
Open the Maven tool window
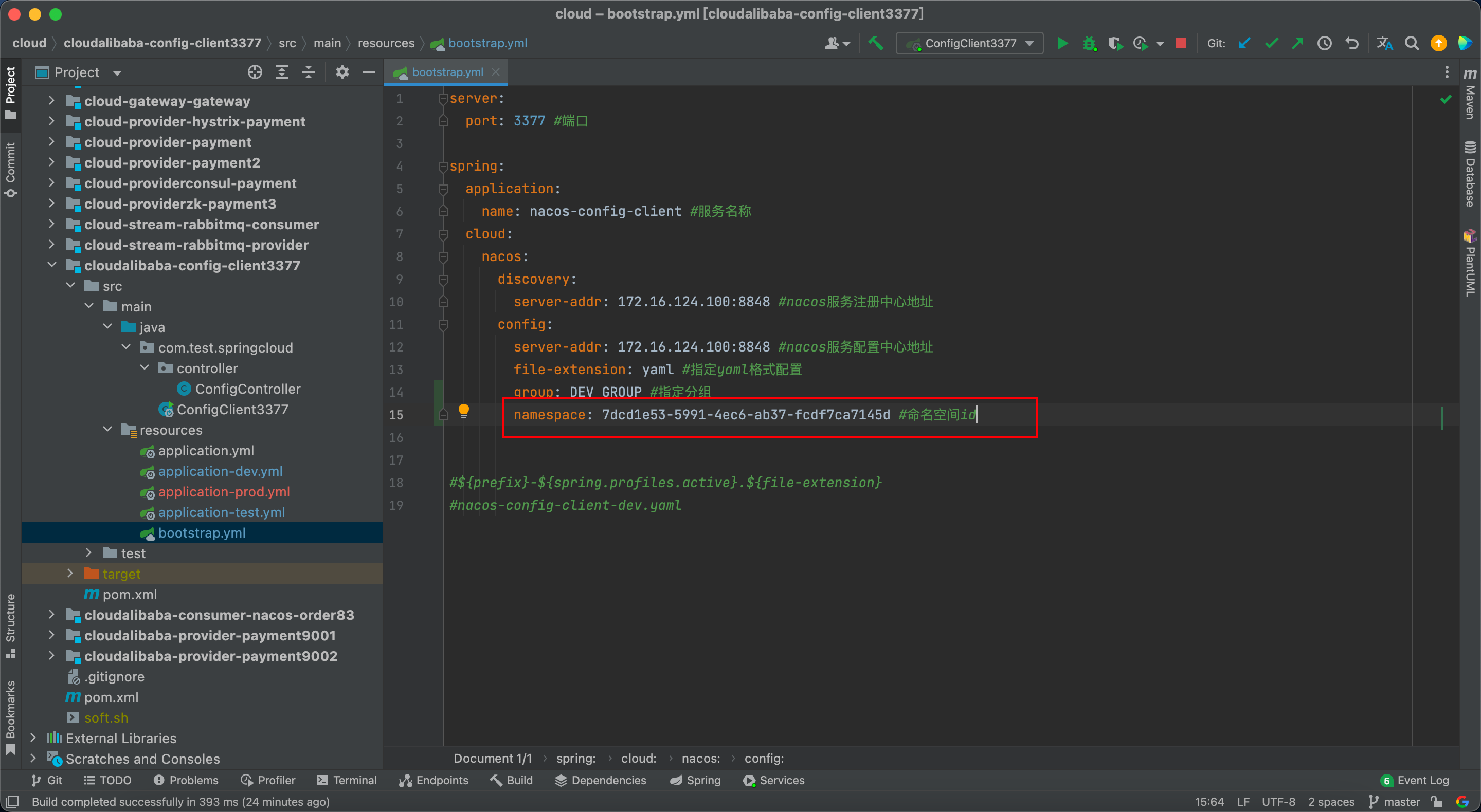pyautogui.click(x=1471, y=94)
